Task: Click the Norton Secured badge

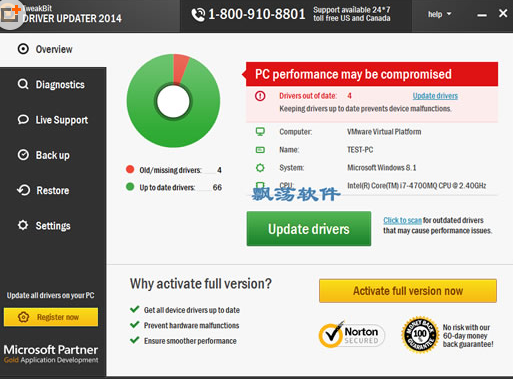Action: (351, 334)
